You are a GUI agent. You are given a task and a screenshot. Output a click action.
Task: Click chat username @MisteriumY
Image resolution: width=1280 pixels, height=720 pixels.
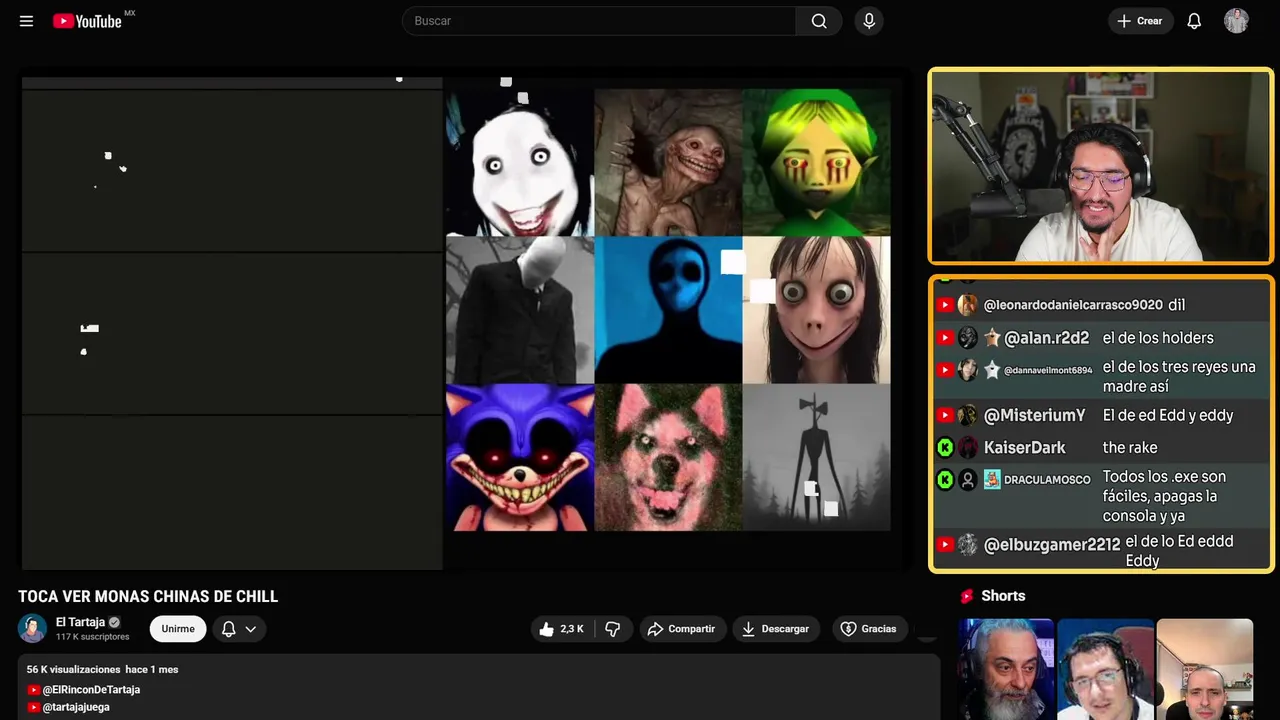(x=1034, y=415)
